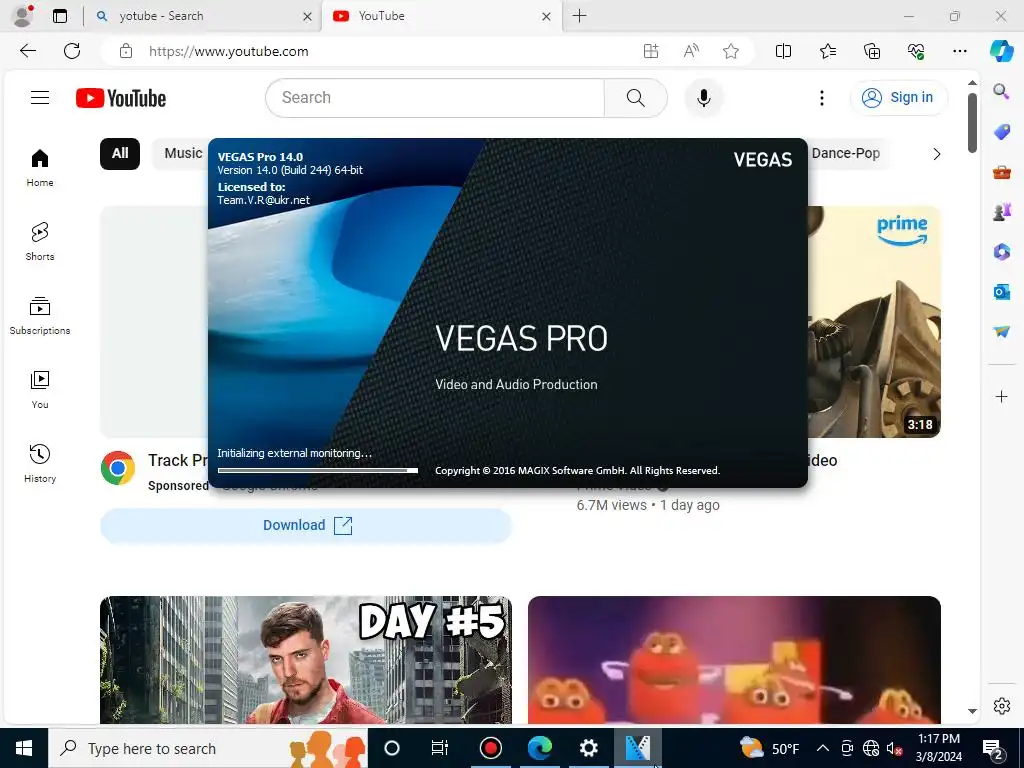This screenshot has width=1024, height=768.
Task: Open Read aloud in address bar
Action: 691,51
